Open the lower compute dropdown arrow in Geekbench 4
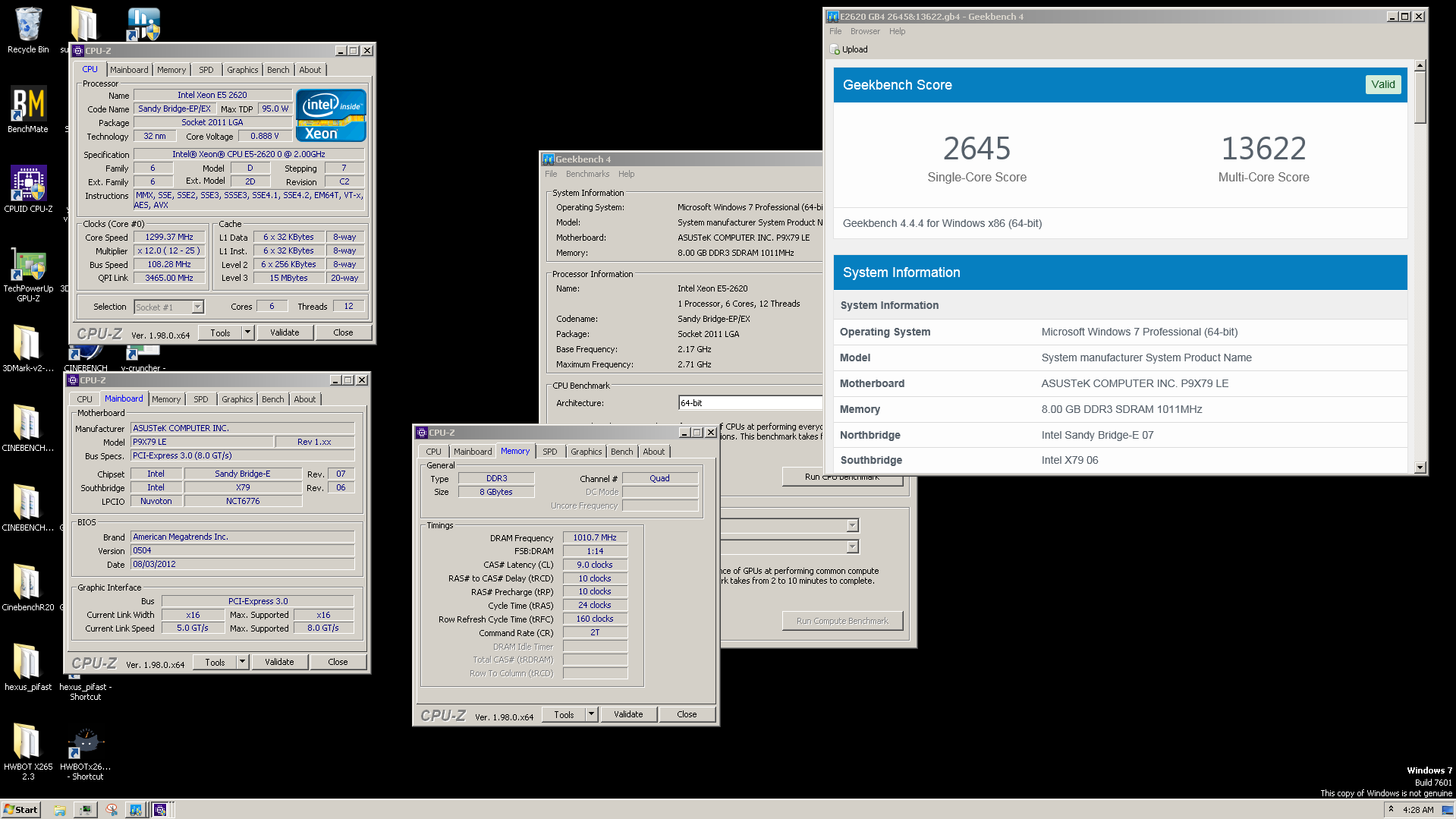 [852, 547]
